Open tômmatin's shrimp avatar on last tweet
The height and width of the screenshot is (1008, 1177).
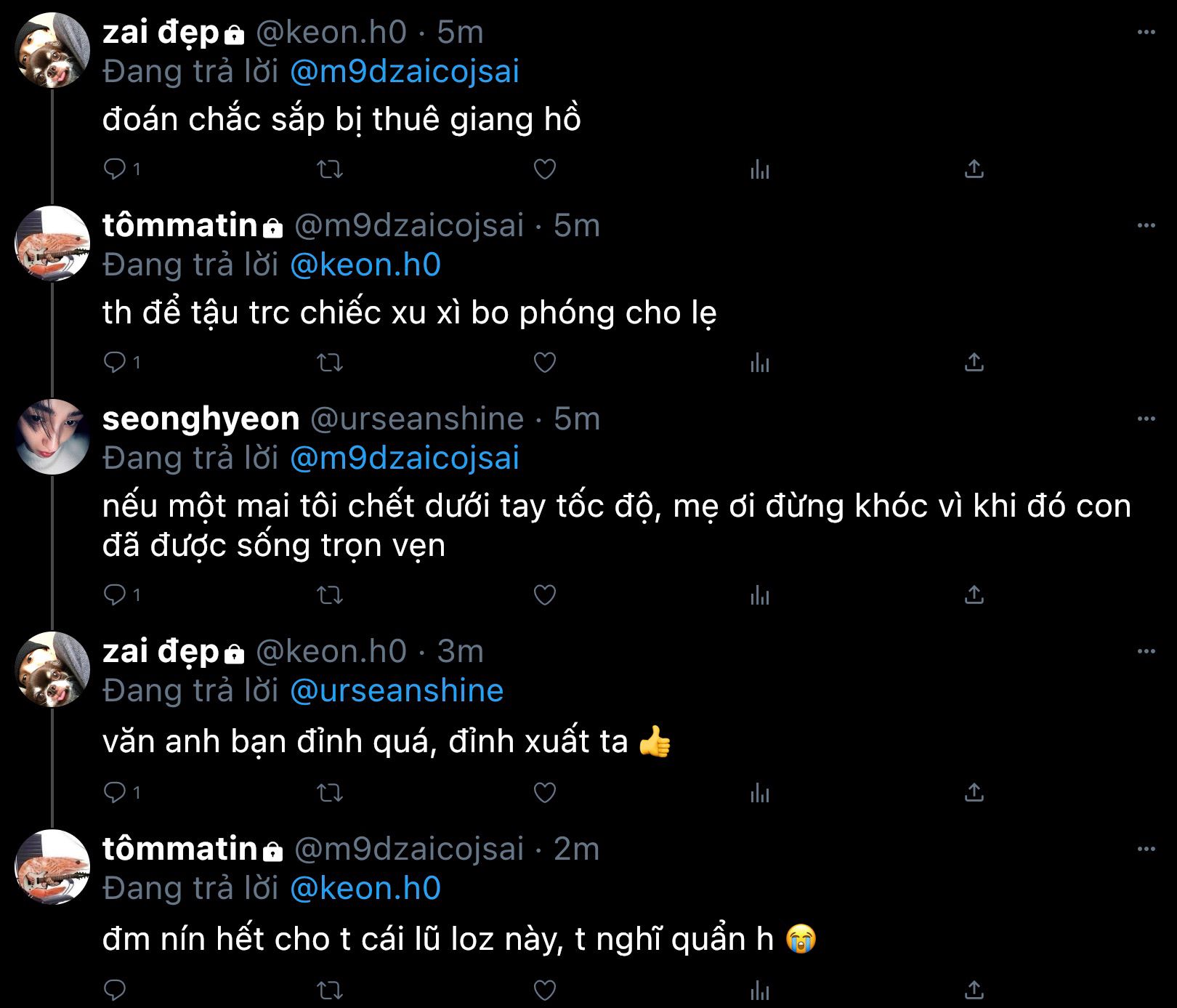coord(52,866)
